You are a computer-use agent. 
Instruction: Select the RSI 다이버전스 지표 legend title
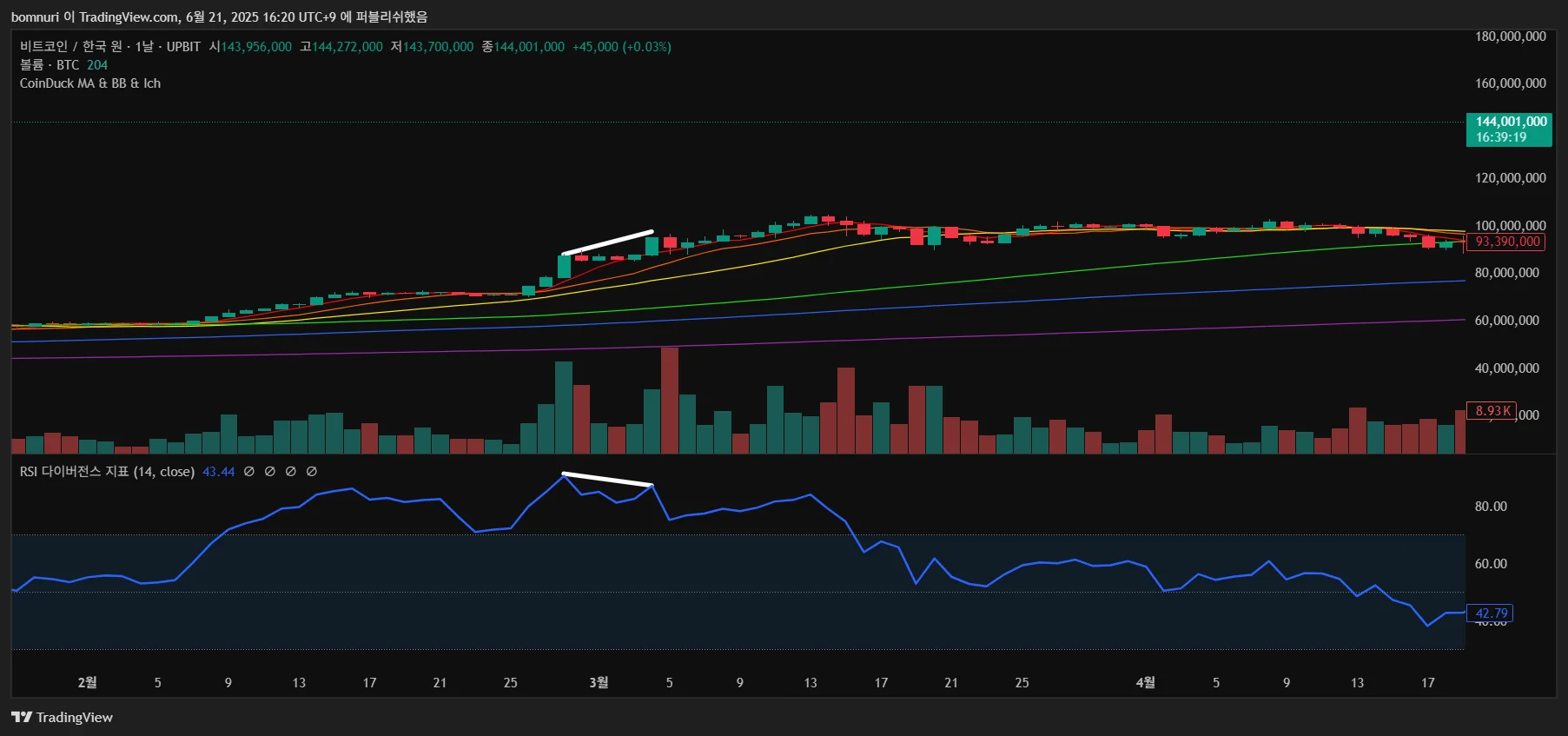107,471
